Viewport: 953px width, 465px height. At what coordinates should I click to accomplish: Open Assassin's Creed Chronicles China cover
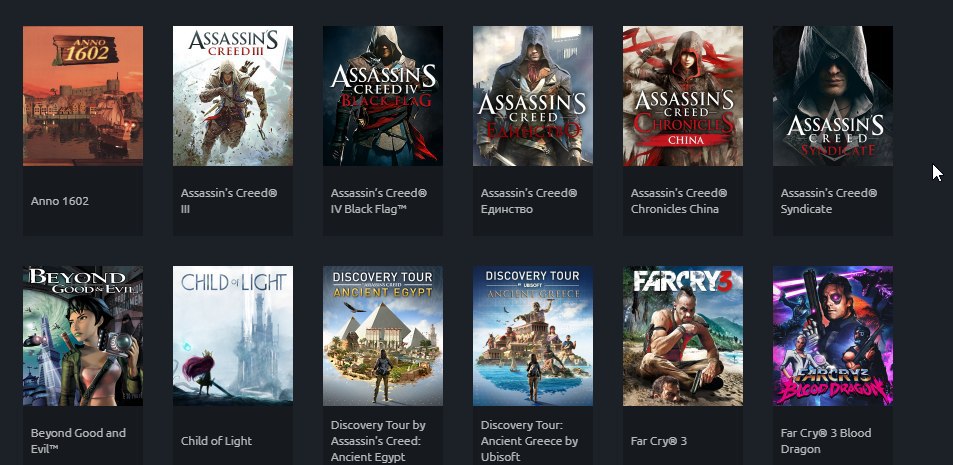coord(683,95)
